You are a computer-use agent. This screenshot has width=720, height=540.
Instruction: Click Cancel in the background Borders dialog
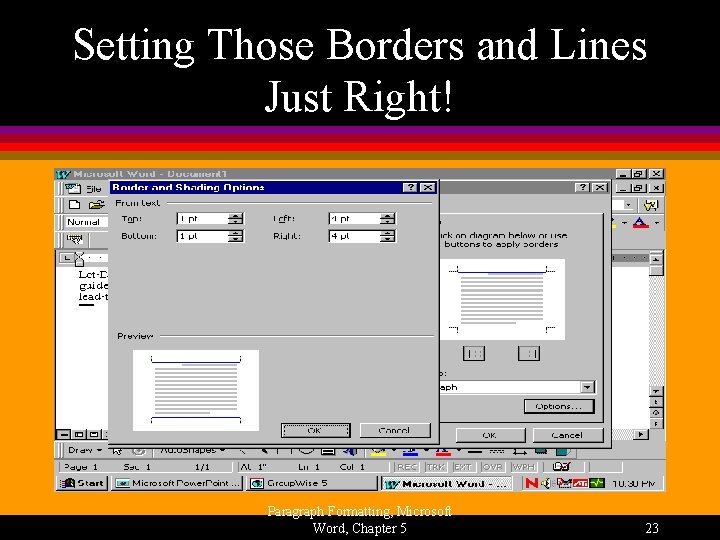tap(568, 435)
